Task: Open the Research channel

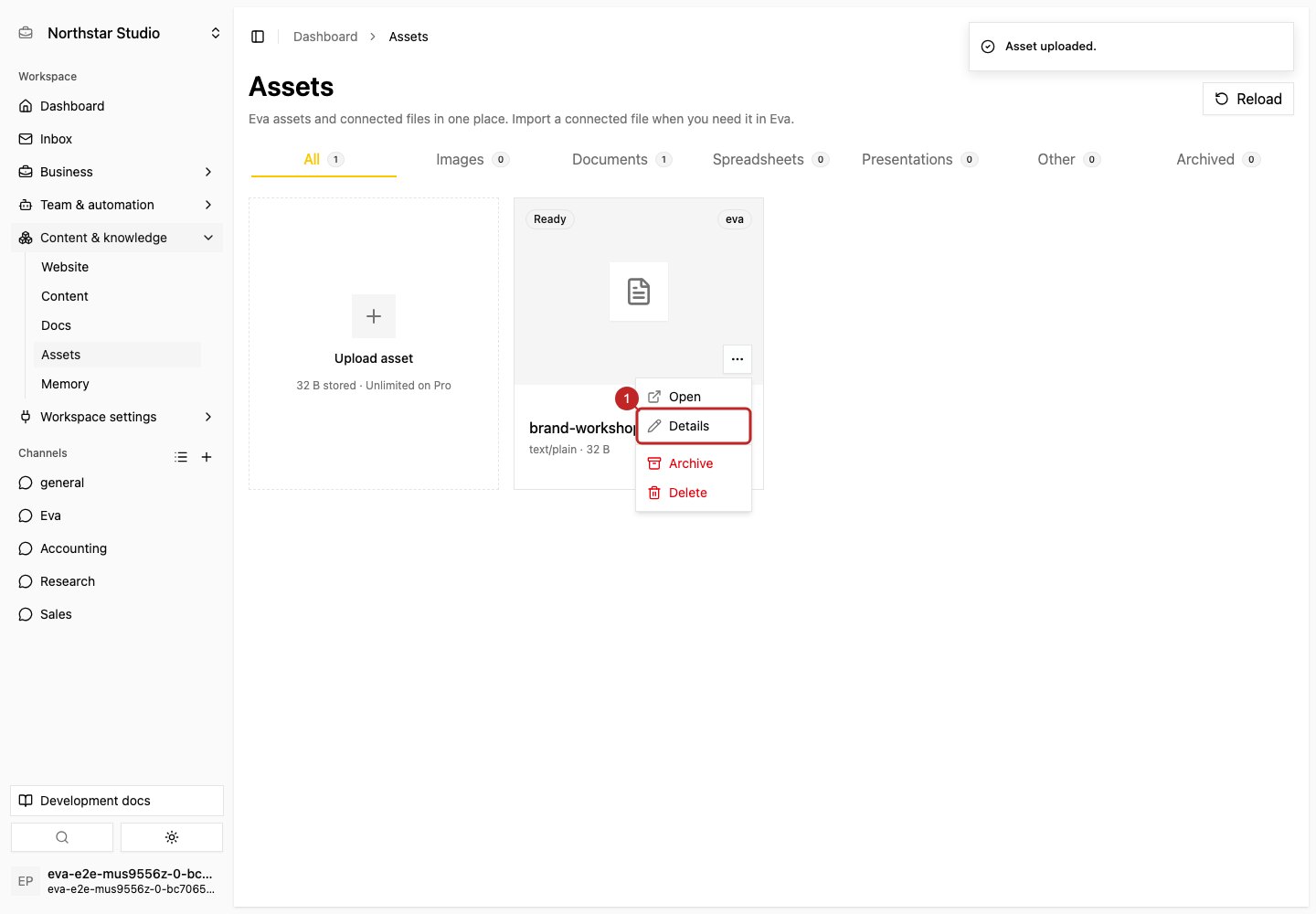Action: click(x=117, y=581)
